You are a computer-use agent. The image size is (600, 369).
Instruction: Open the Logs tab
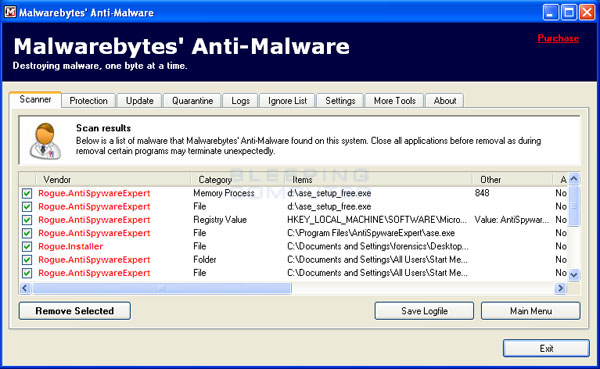click(240, 101)
